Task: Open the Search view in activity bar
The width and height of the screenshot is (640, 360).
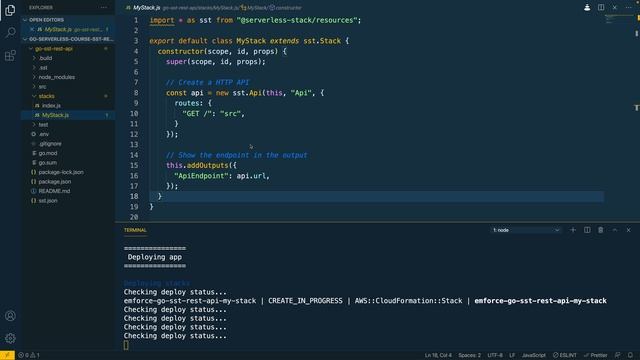Action: tap(10, 32)
